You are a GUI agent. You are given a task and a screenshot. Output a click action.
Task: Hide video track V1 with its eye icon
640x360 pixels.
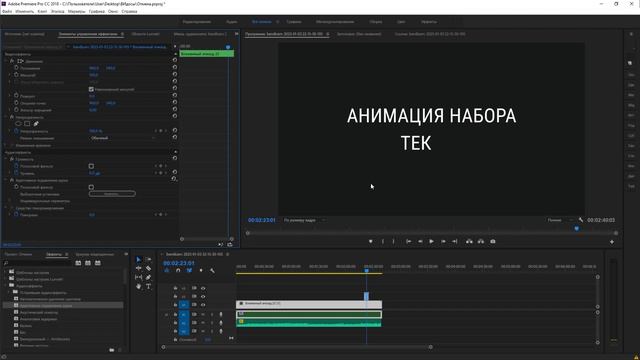(x=203, y=305)
